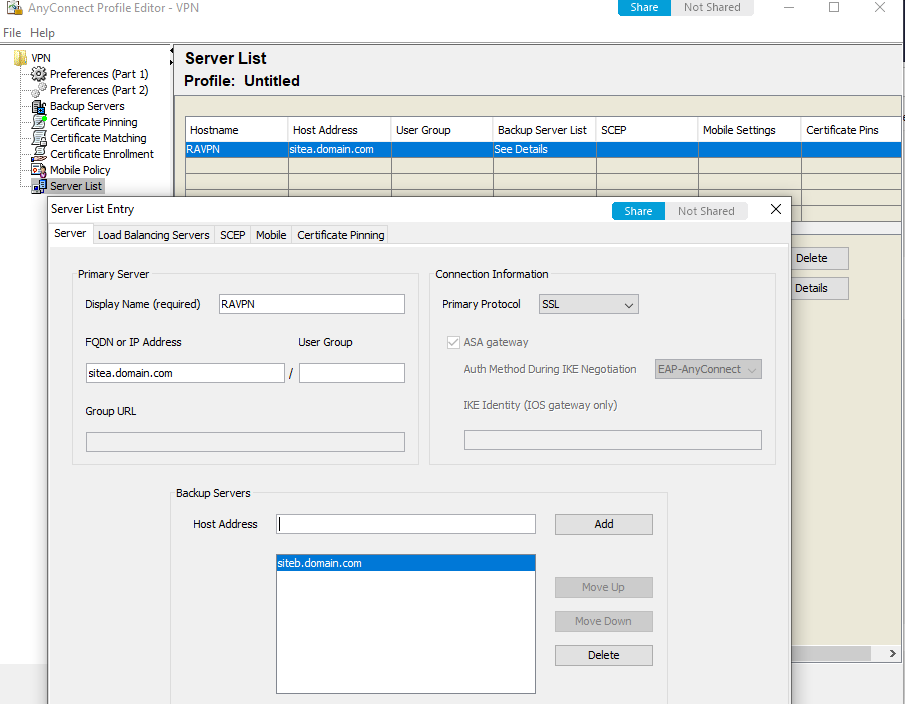Open the Help menu
This screenshot has height=704, width=905.
pos(42,33)
